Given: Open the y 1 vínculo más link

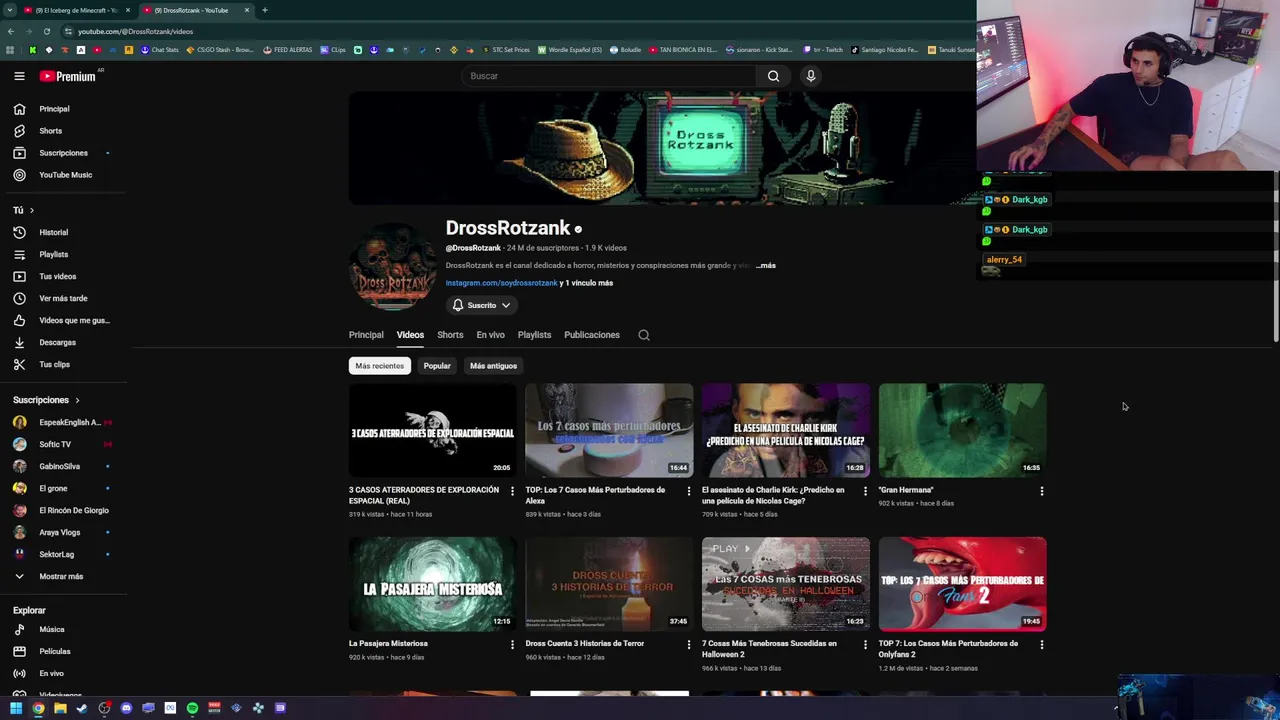Looking at the screenshot, I should 587,283.
